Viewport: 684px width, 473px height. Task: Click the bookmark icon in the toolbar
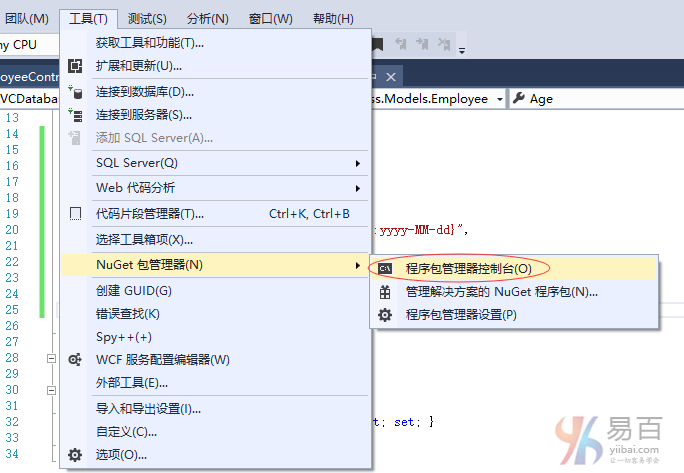point(377,44)
